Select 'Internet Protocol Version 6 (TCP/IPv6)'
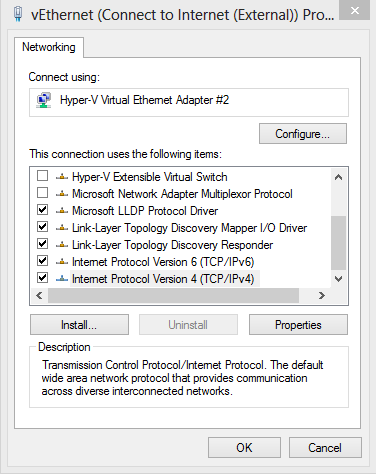This screenshot has height=475, width=376. [163, 262]
